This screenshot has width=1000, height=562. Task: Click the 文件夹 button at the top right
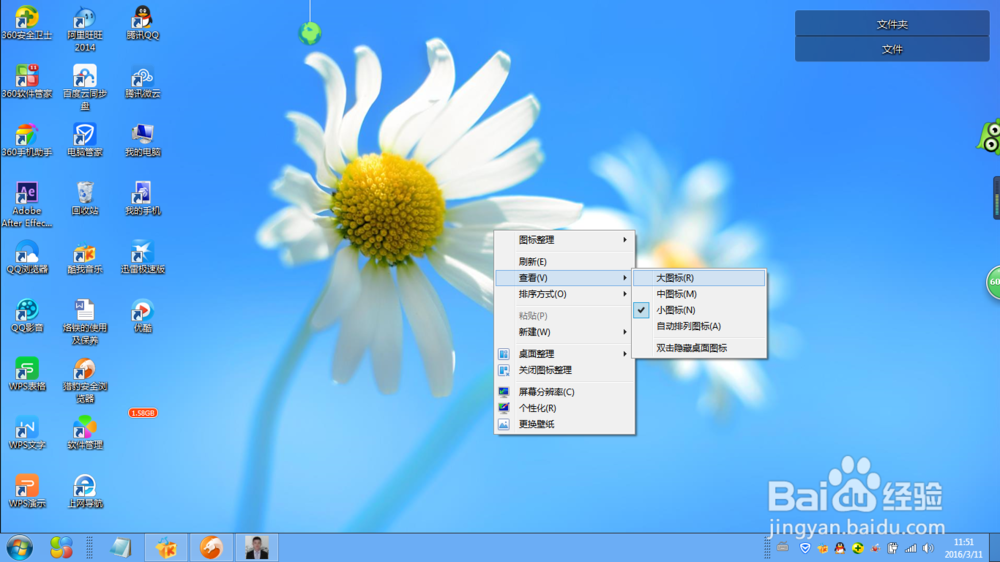click(892, 24)
